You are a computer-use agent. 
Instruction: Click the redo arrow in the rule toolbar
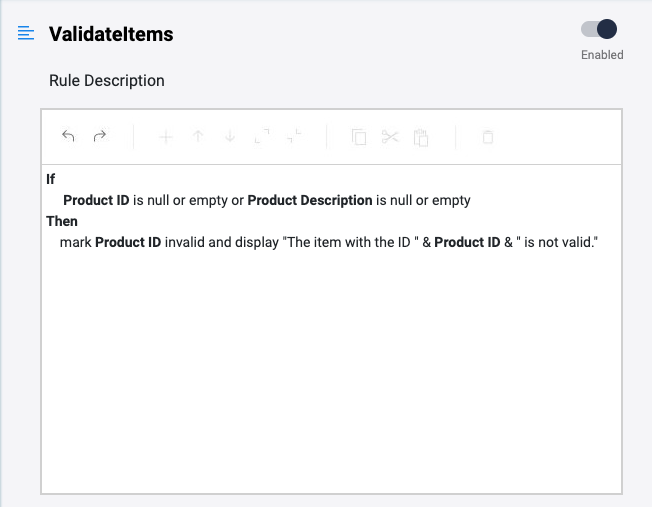[x=100, y=137]
